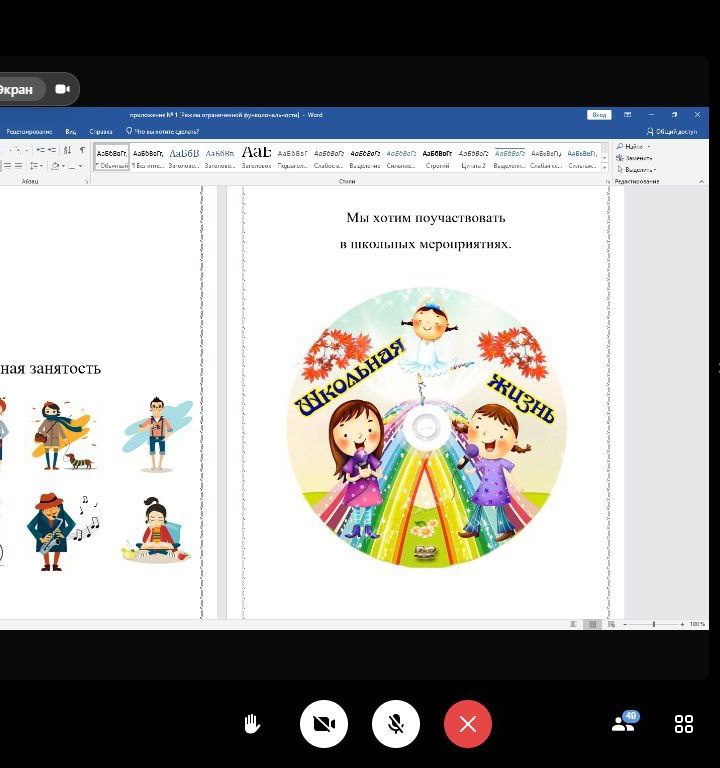Open the grid layout view icon

pyautogui.click(x=684, y=724)
